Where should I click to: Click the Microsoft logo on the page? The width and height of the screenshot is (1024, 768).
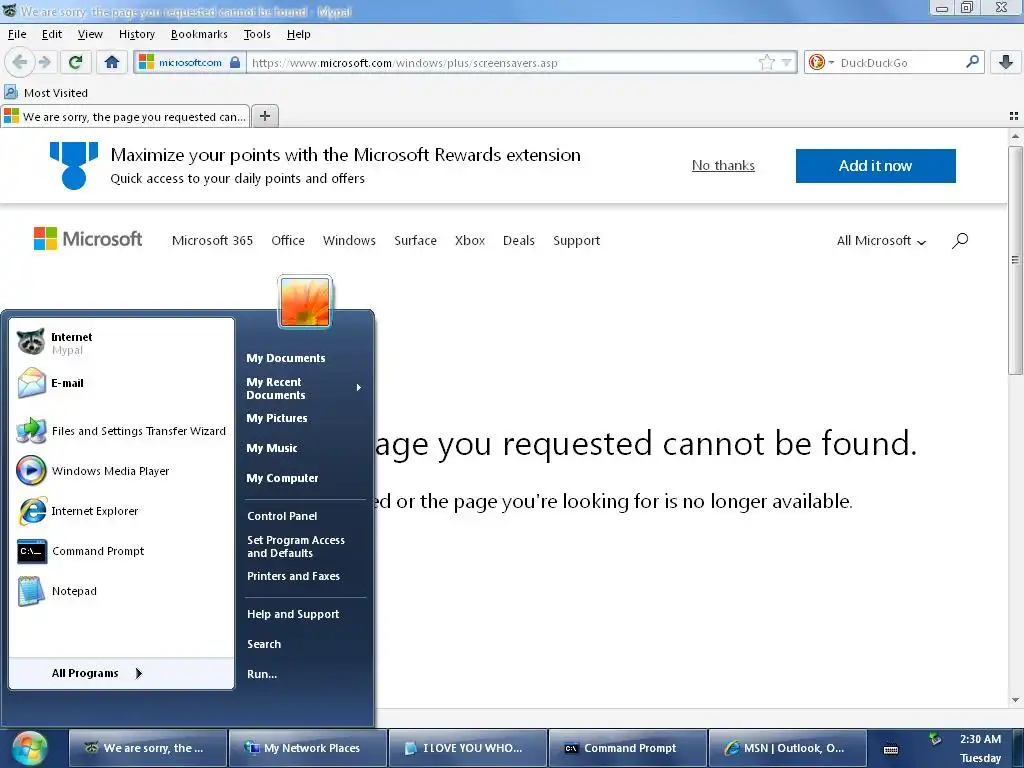[88, 239]
